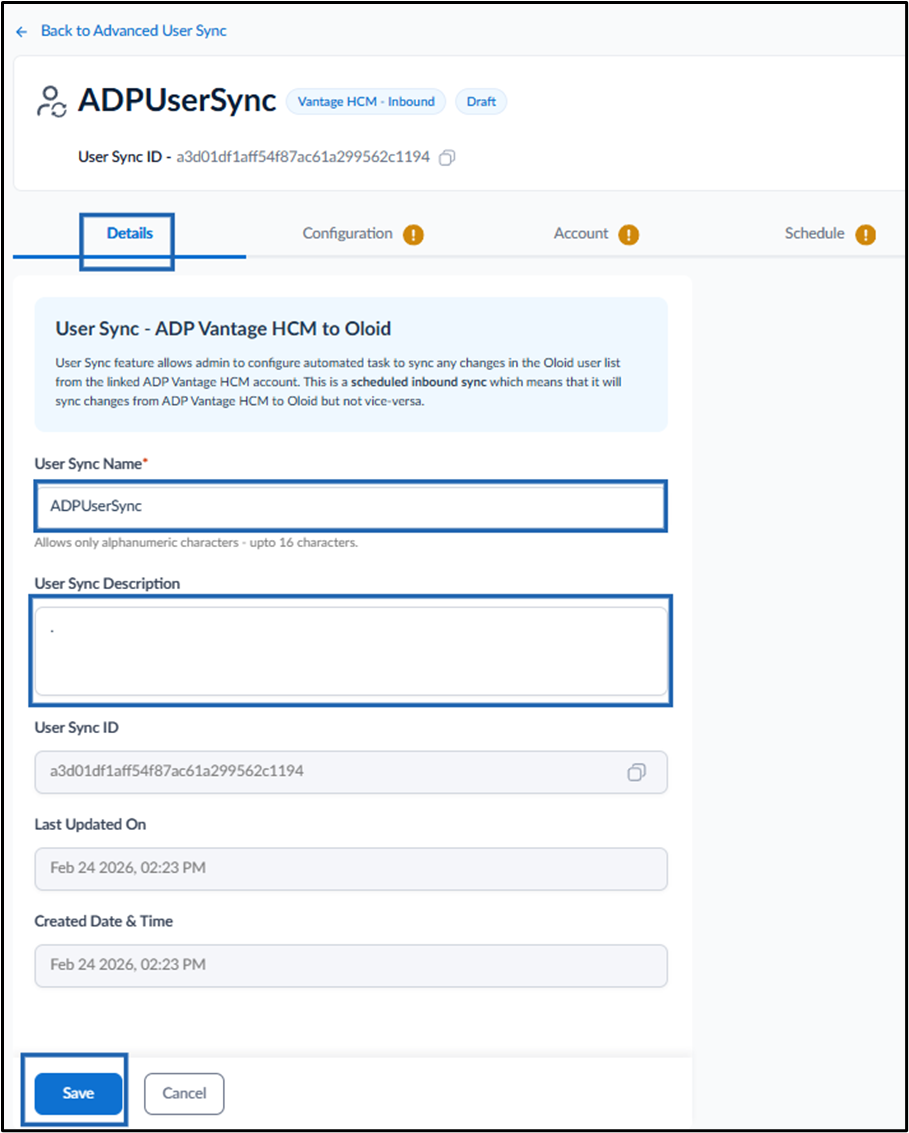The width and height of the screenshot is (909, 1133).
Task: Click the User Sync Description text area
Action: pyautogui.click(x=350, y=651)
